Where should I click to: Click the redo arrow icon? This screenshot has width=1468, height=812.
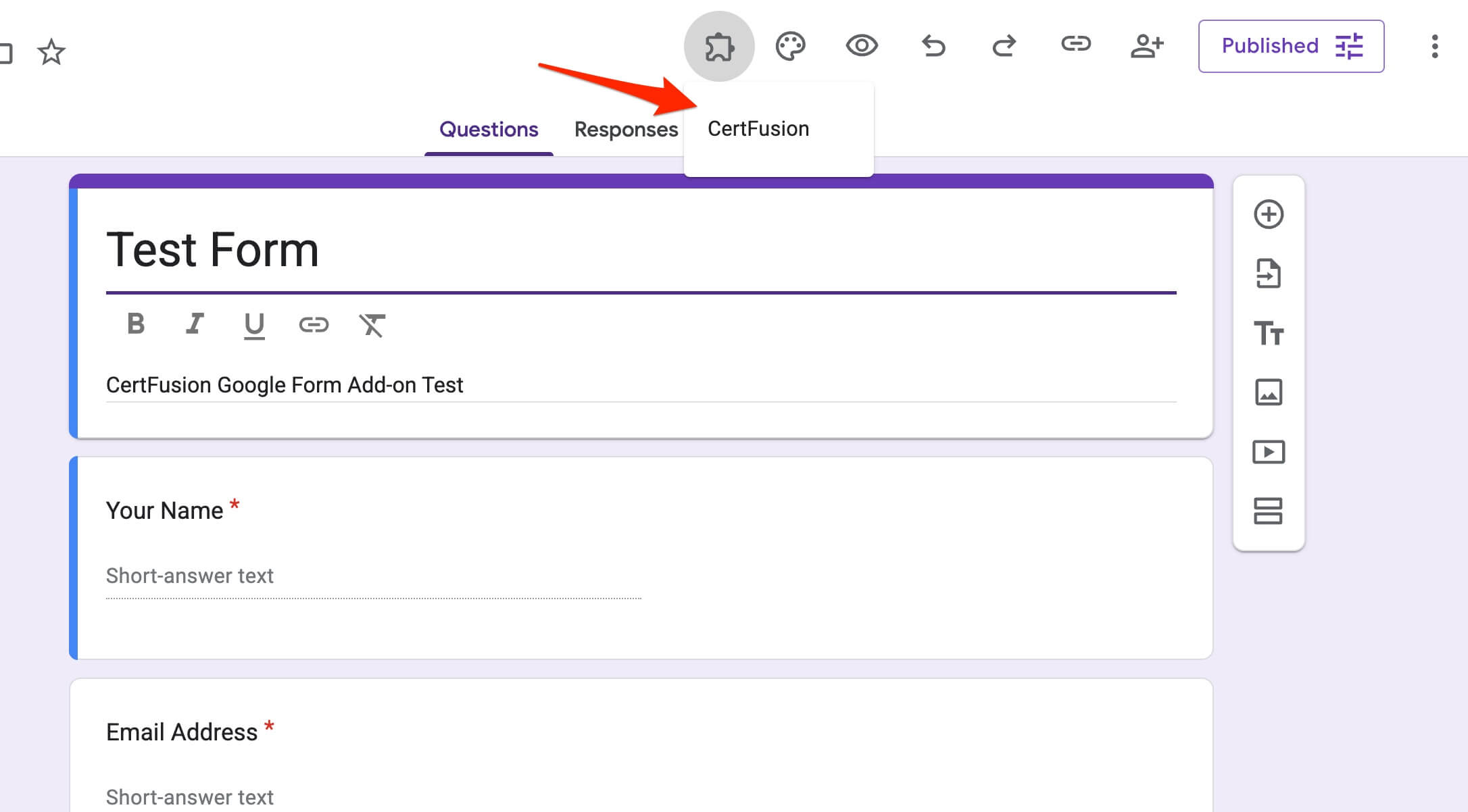coord(1004,46)
